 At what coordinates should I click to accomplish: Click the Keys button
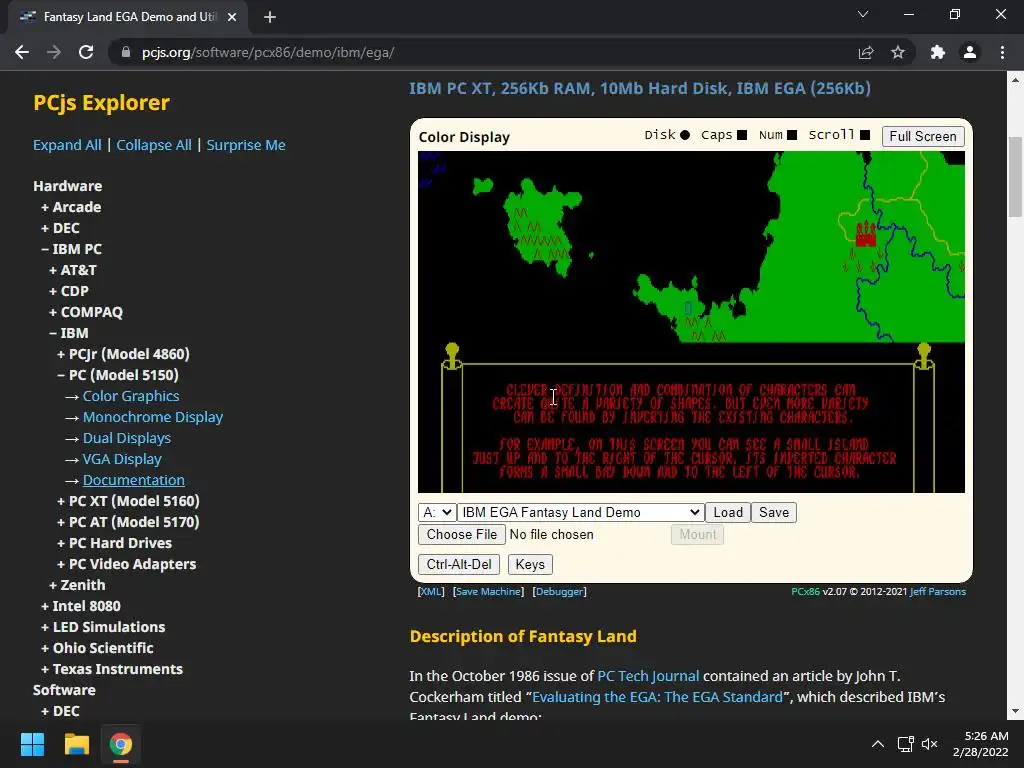[530, 564]
